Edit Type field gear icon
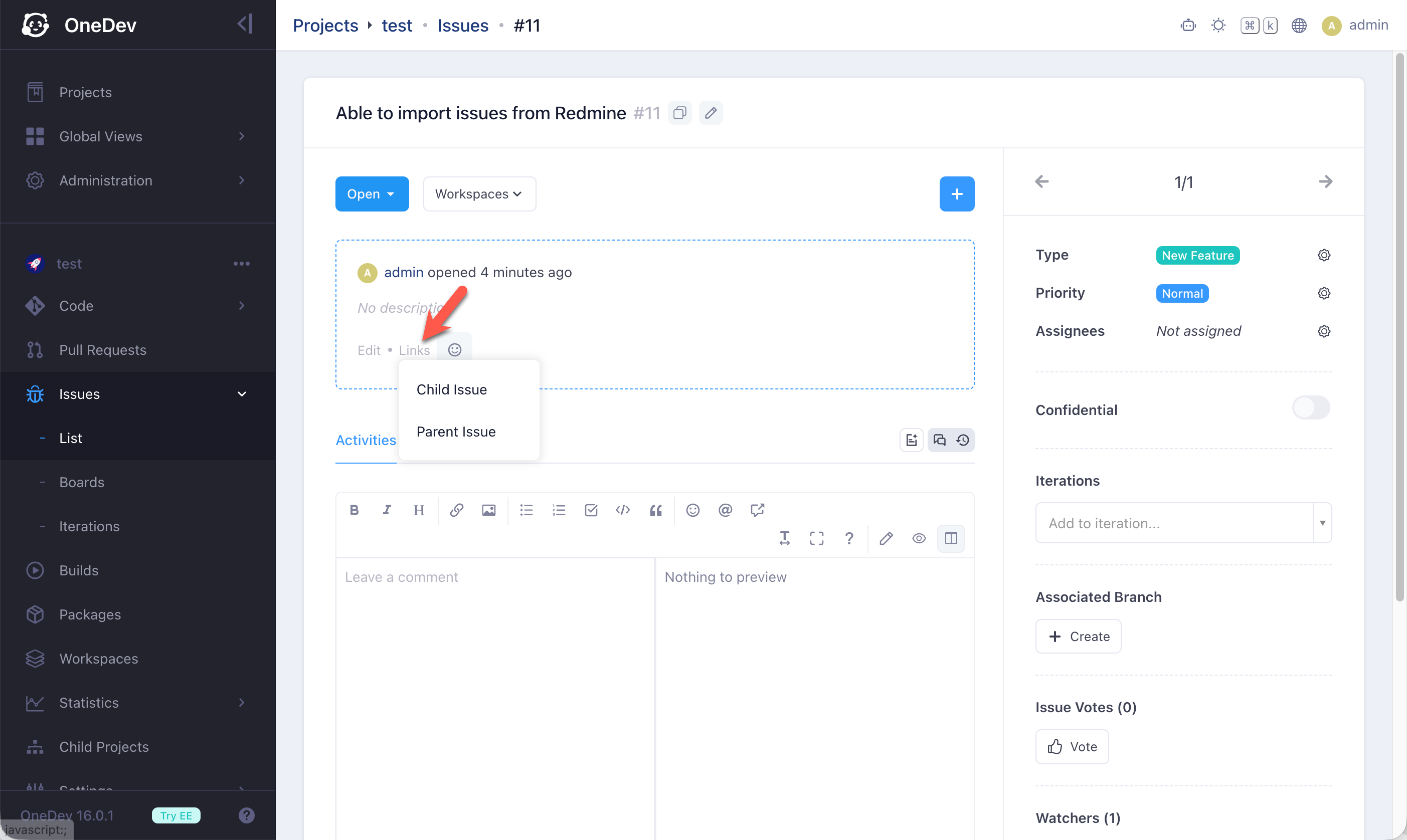This screenshot has width=1407, height=840. tap(1324, 255)
